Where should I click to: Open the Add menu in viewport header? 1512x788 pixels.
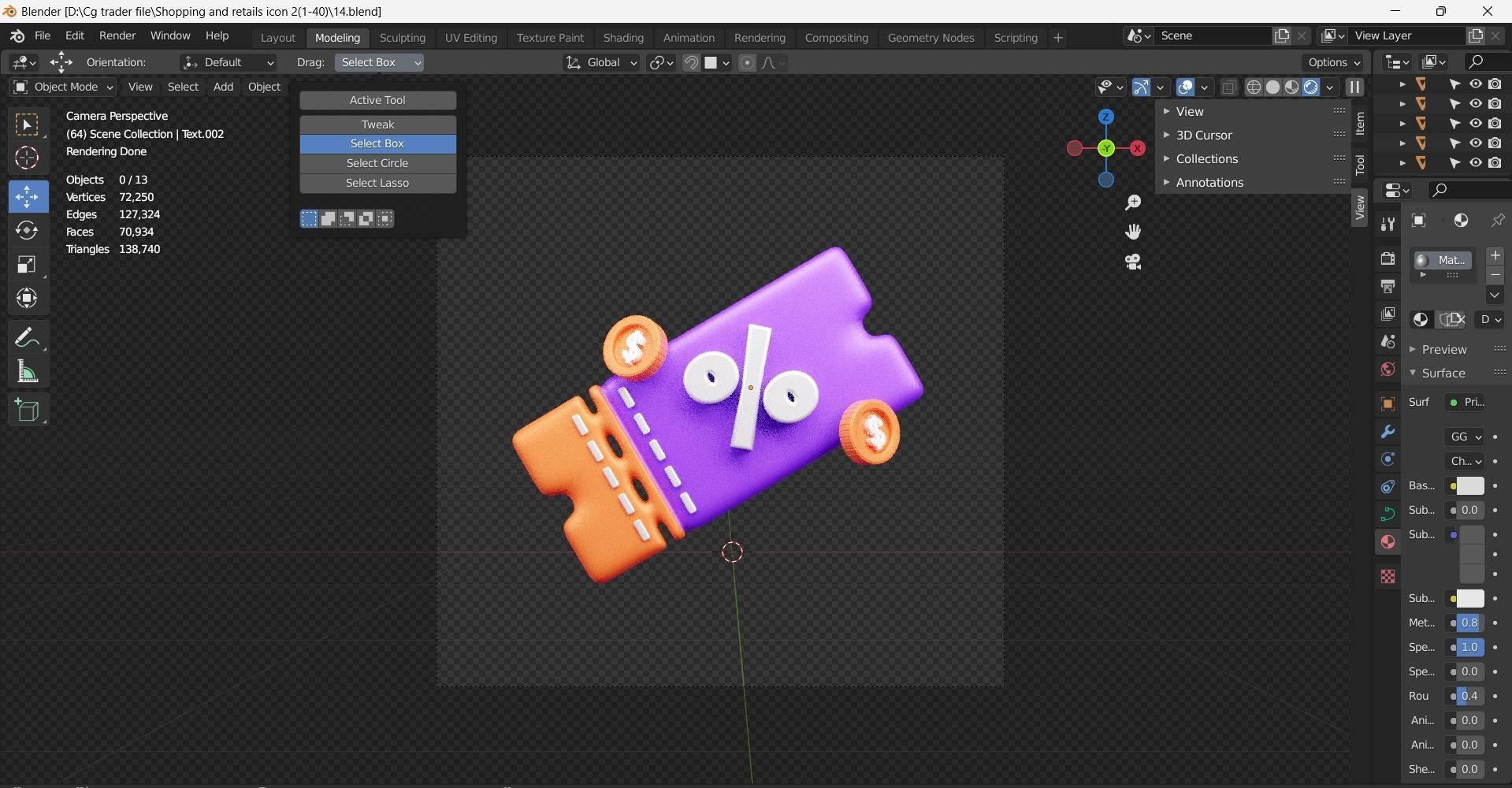223,87
